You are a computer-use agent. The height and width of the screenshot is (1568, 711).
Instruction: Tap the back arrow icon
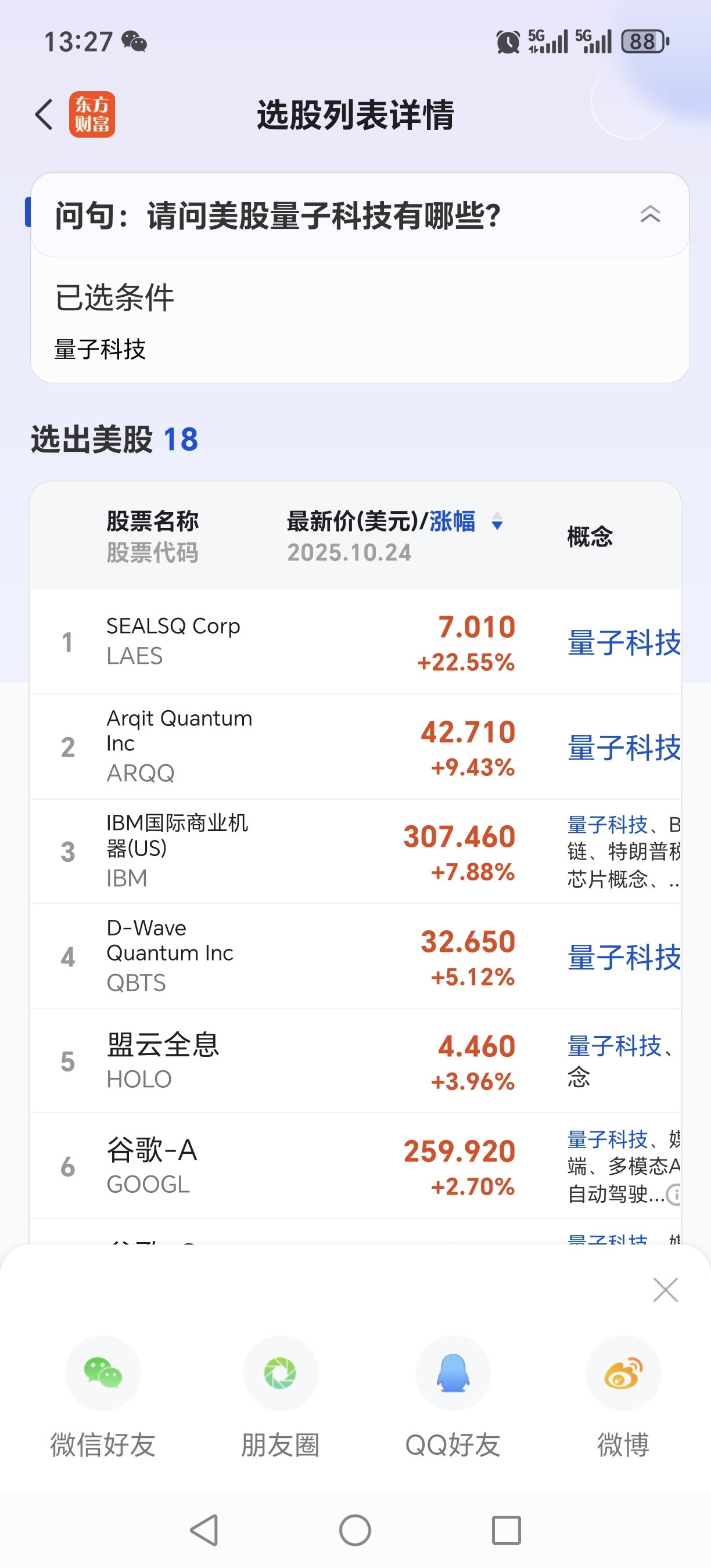[44, 114]
